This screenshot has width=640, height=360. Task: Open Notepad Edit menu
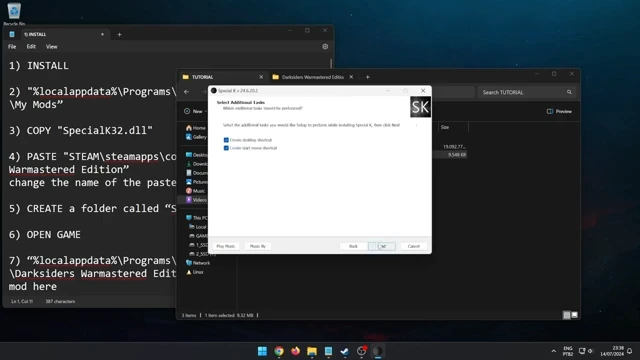tap(31, 47)
